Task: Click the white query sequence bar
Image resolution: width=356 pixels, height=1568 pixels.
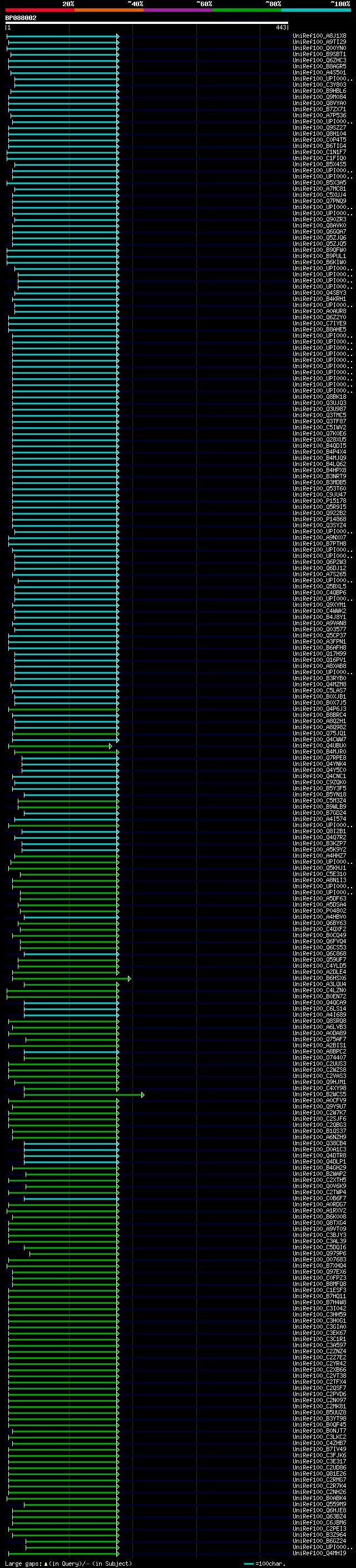Action: (147, 23)
